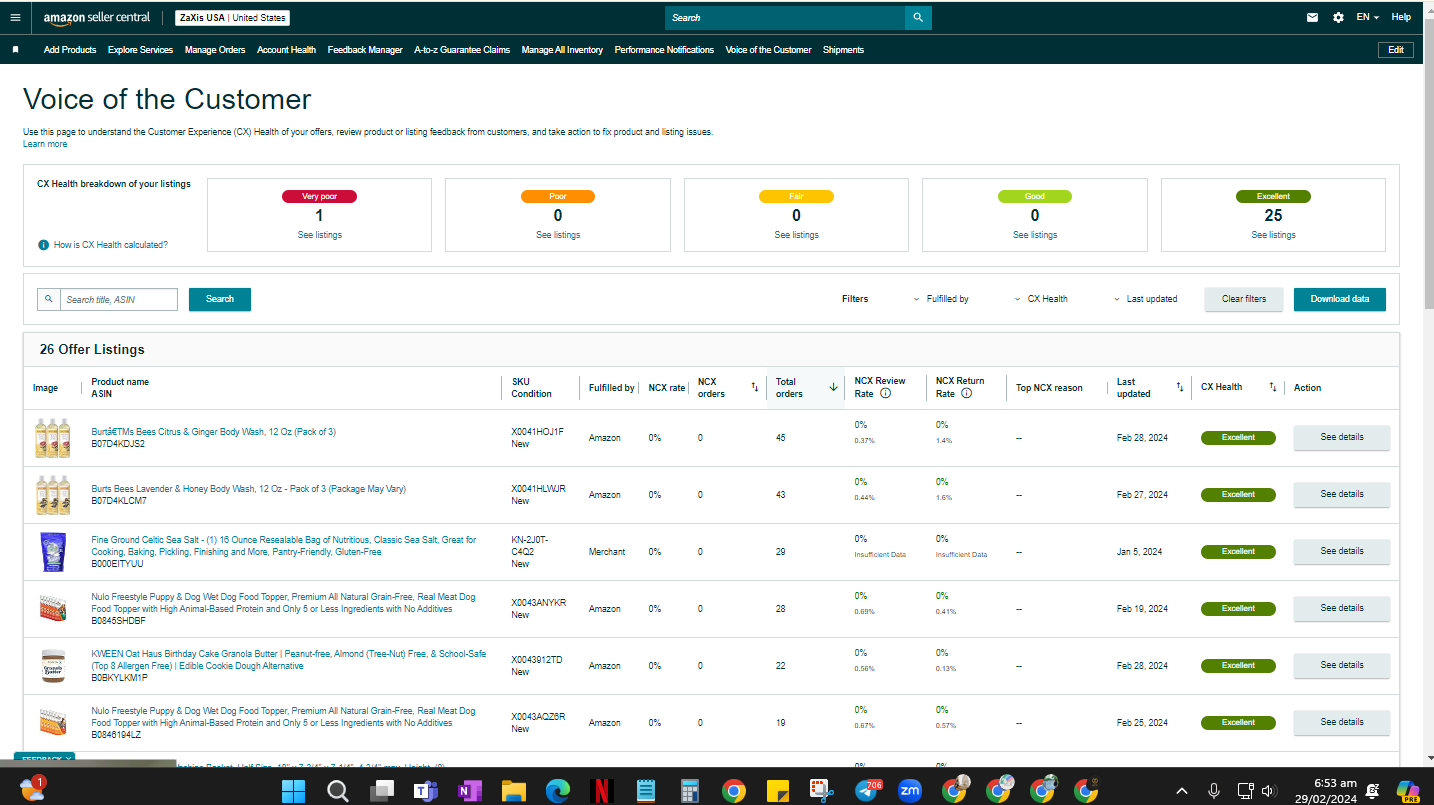See details for ASIN B0846194LZ

point(1342,722)
